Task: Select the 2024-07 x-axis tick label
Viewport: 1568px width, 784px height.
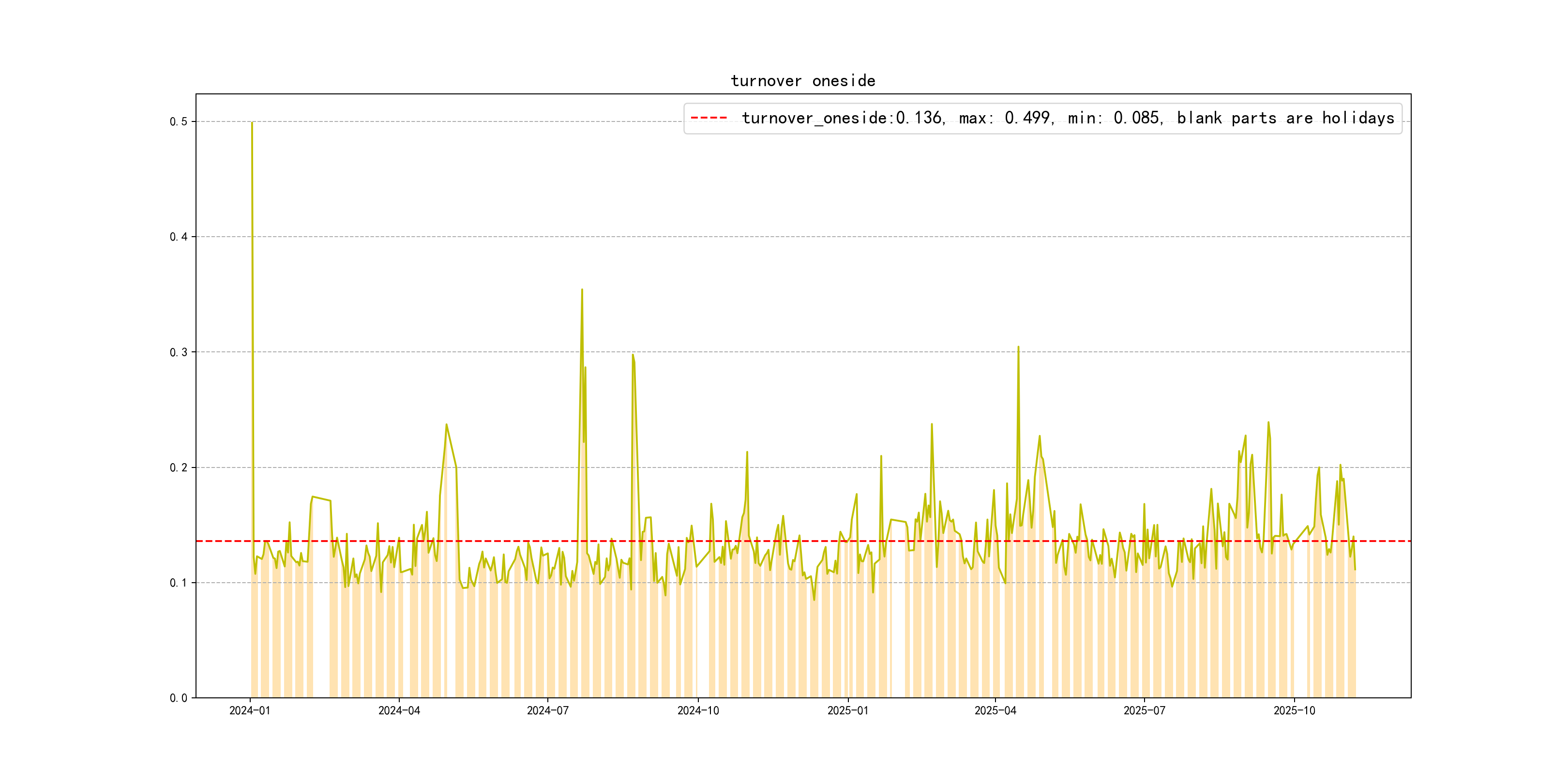Action: 547,711
